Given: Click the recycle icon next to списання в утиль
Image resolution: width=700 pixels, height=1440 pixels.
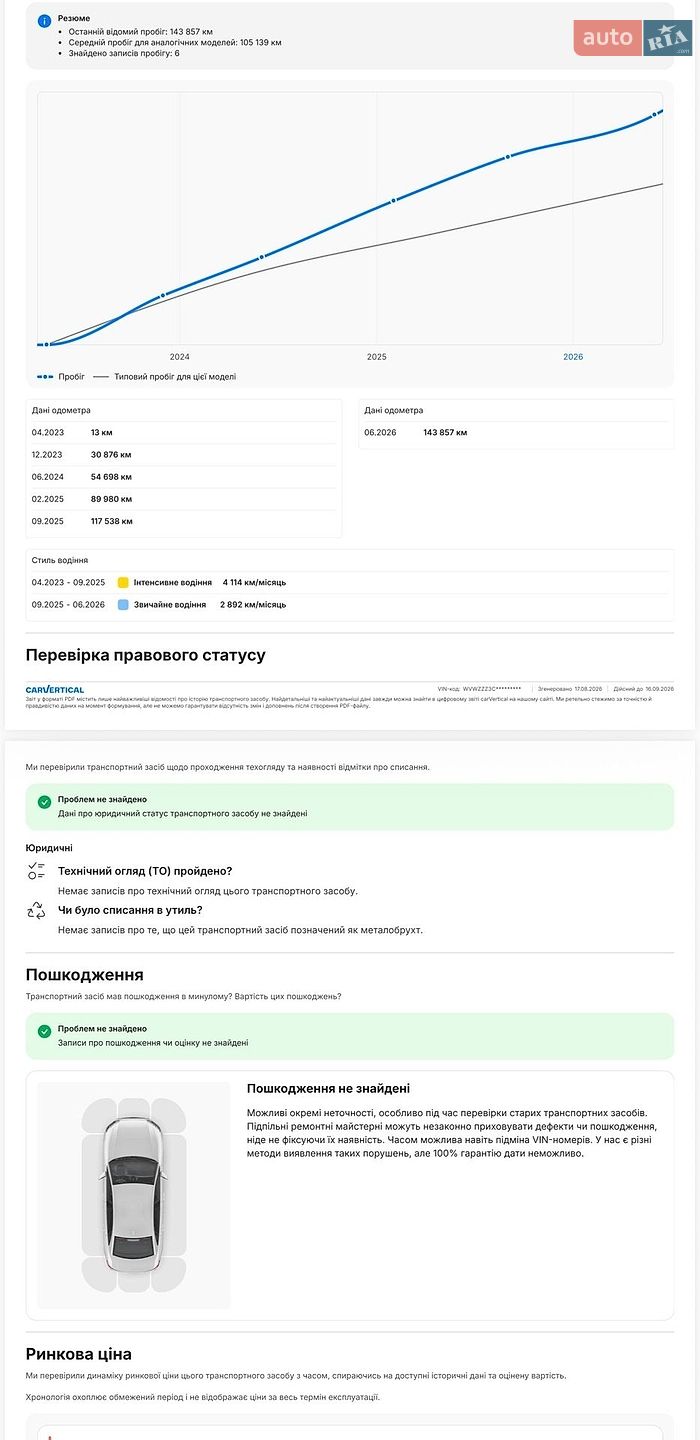Looking at the screenshot, I should (37, 910).
